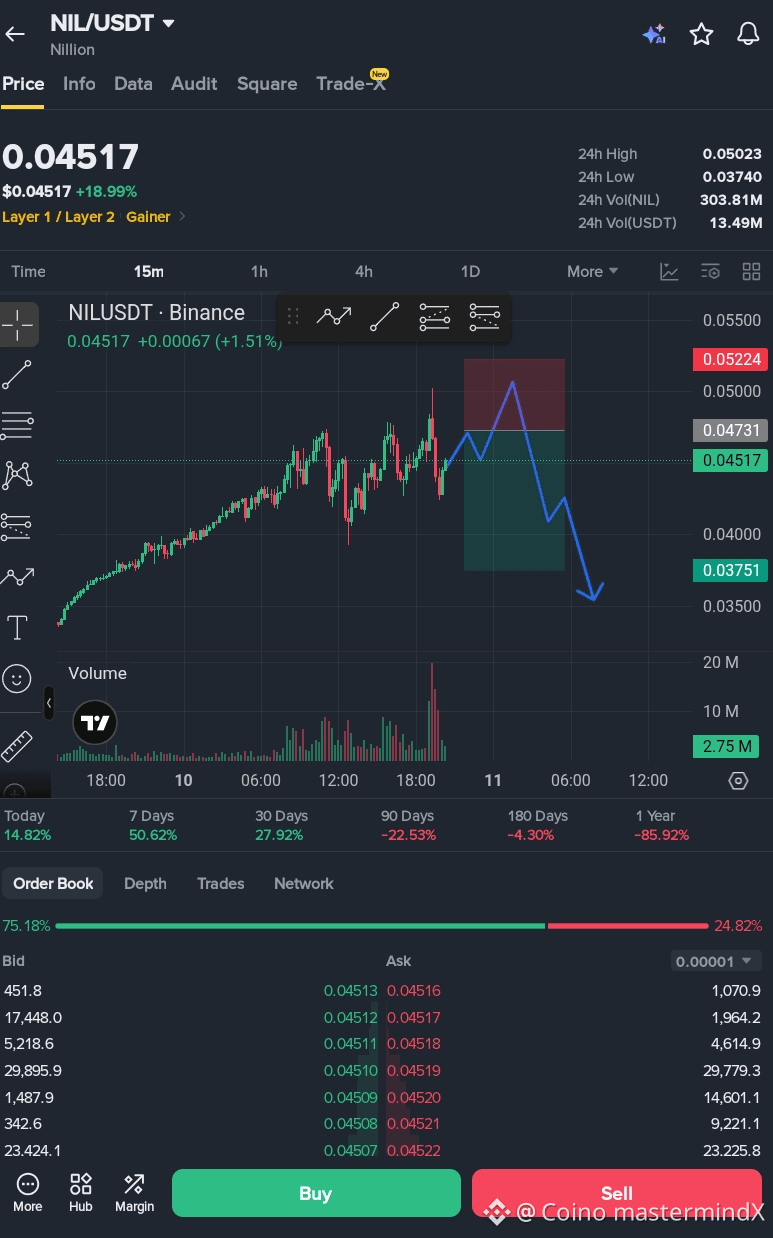This screenshot has width=773, height=1238.
Task: Show the Order Book tab
Action: [53, 883]
